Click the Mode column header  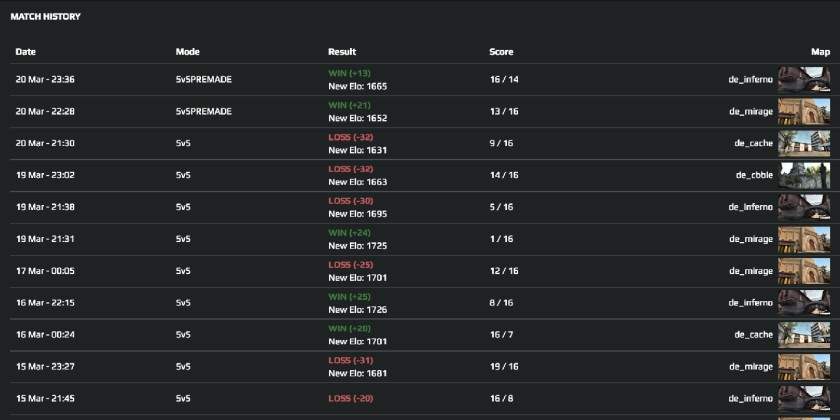(x=188, y=51)
